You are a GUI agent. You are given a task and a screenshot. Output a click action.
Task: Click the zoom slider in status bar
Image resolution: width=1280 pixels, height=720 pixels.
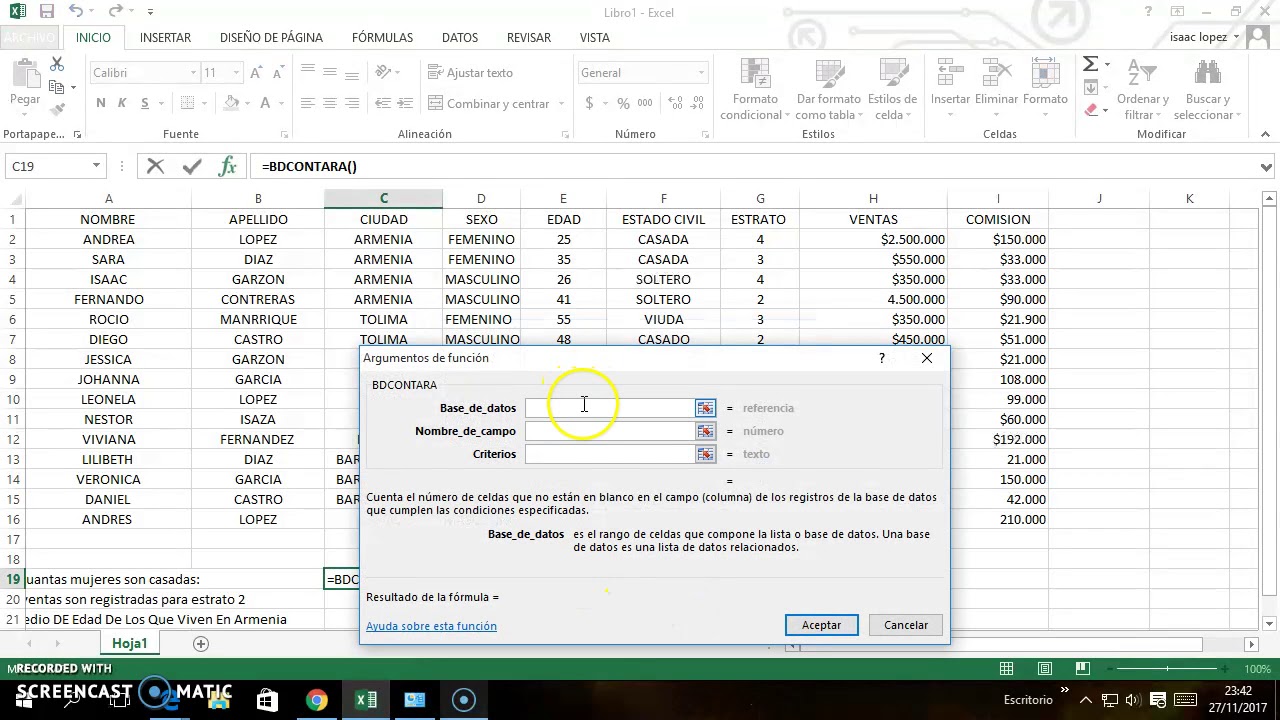(1168, 669)
